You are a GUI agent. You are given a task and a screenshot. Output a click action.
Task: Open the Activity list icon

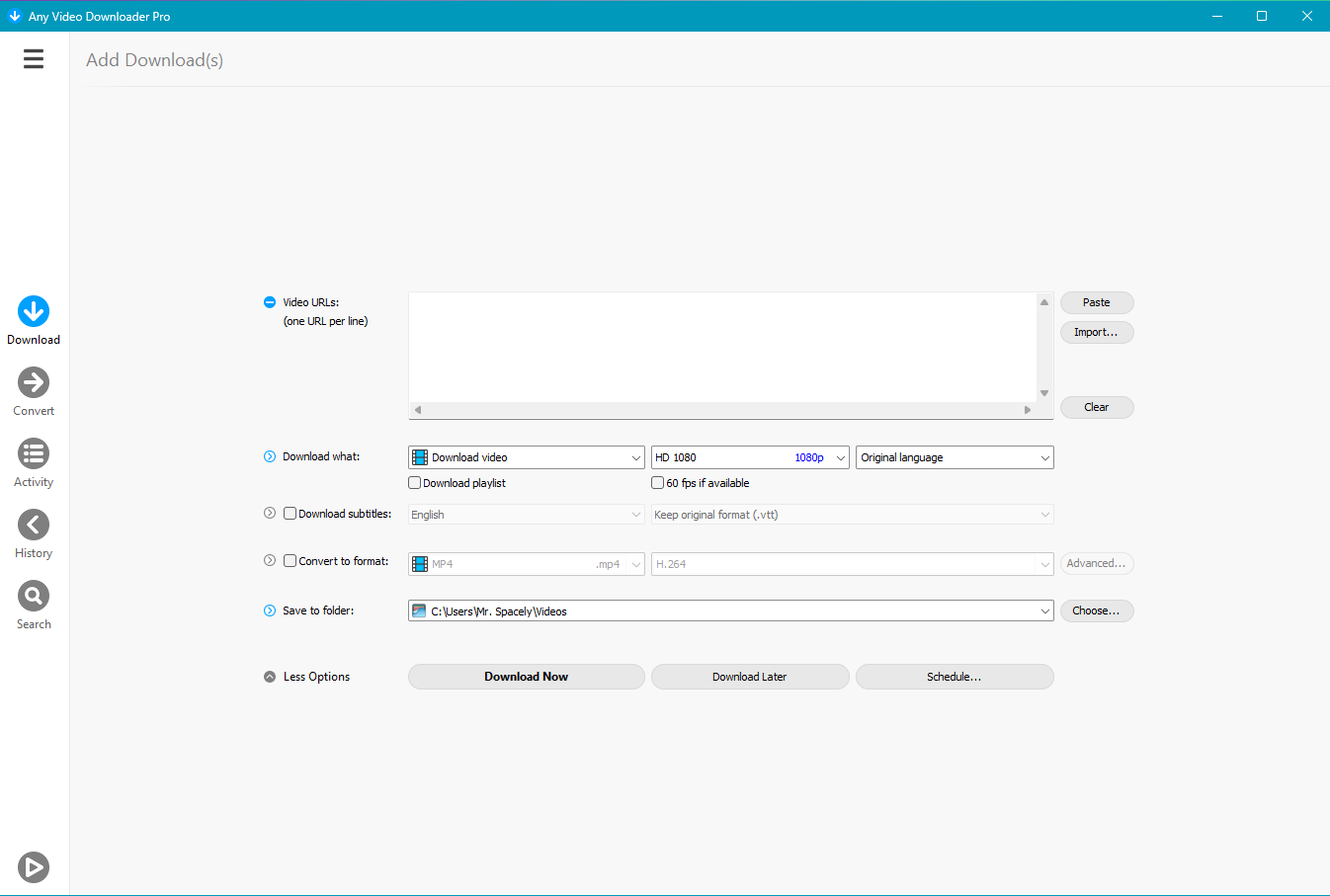click(x=34, y=453)
